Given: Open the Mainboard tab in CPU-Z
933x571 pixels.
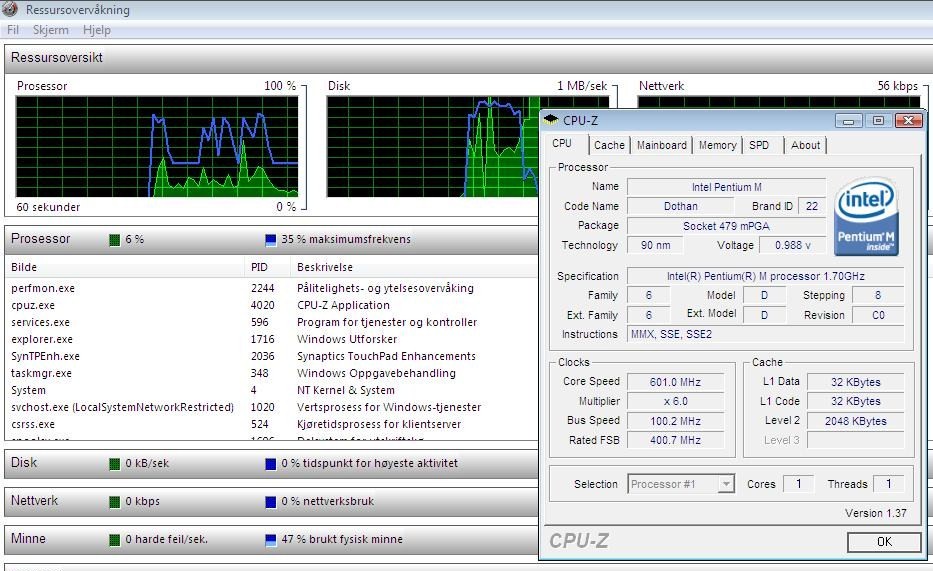Looking at the screenshot, I should point(662,145).
